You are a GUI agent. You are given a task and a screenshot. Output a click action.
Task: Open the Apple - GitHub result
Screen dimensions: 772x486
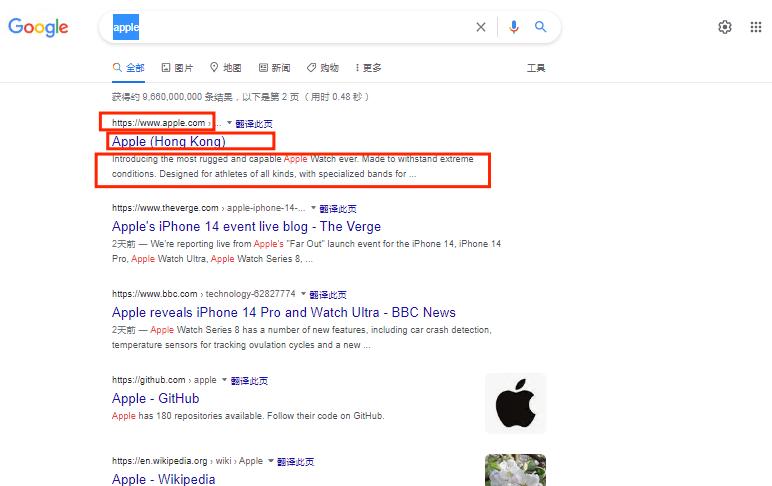[156, 398]
